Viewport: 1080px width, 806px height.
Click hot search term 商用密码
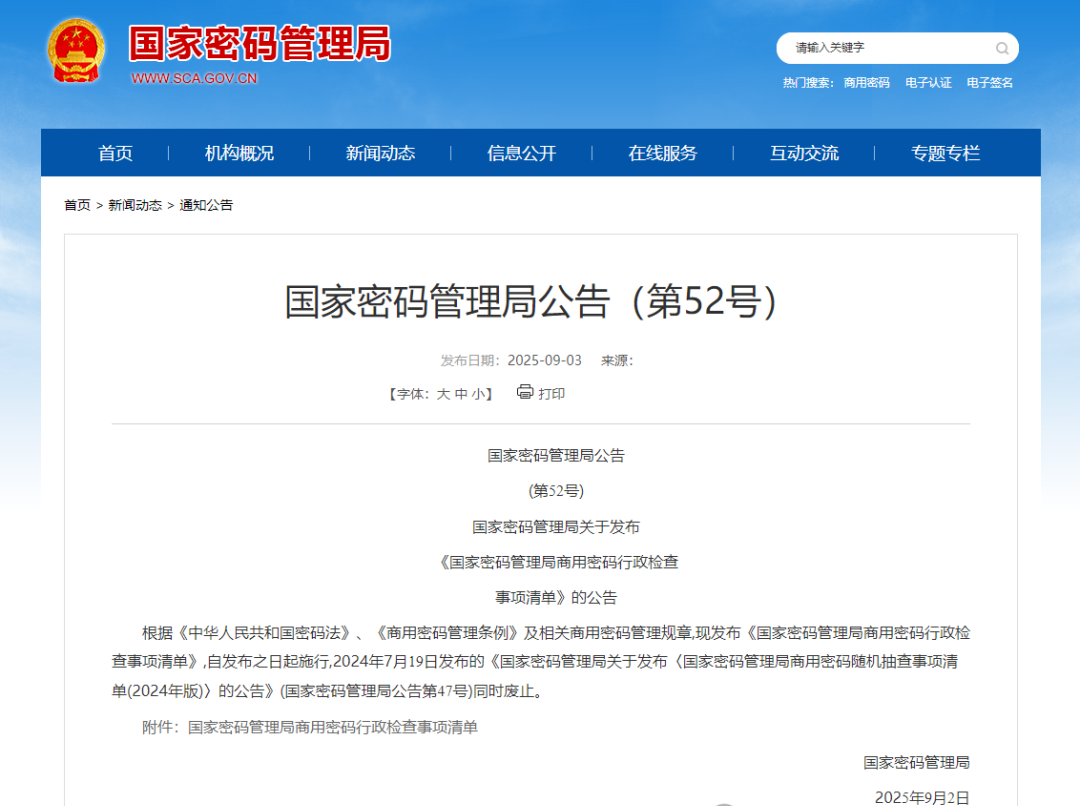pyautogui.click(x=866, y=83)
